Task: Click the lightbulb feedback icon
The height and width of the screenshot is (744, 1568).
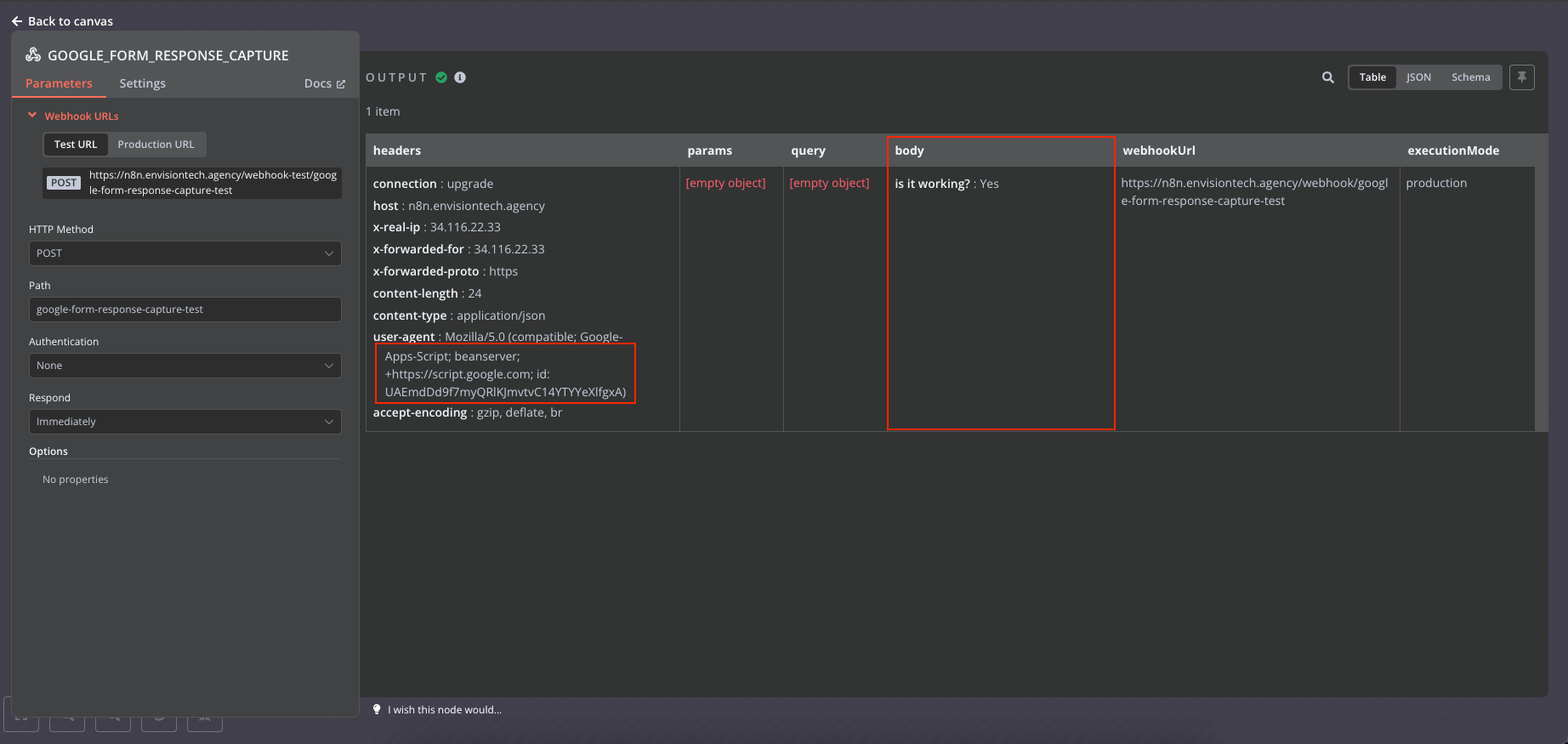Action: pos(377,709)
